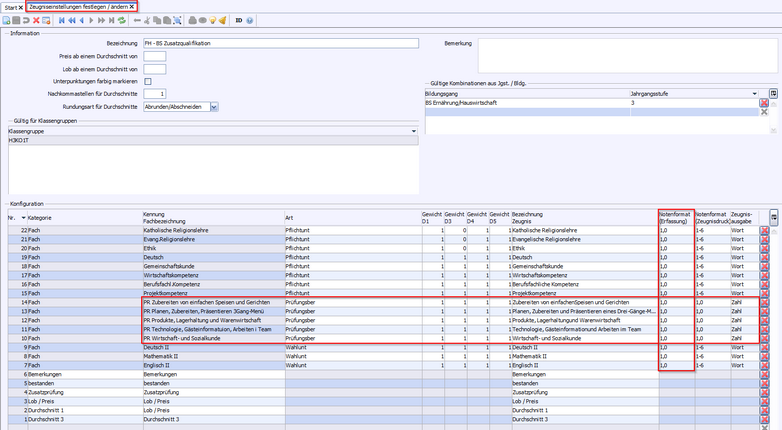Close the Zeugniseinstellungen festlegen / ändern tab
This screenshot has height=430, width=782.
[133, 6]
